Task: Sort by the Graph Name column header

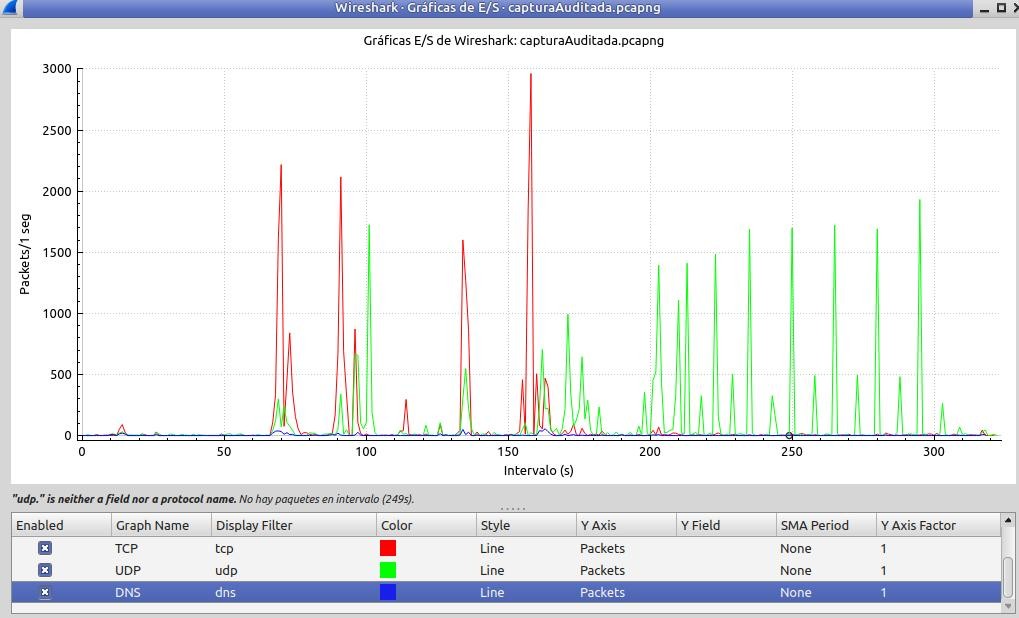Action: pos(162,525)
